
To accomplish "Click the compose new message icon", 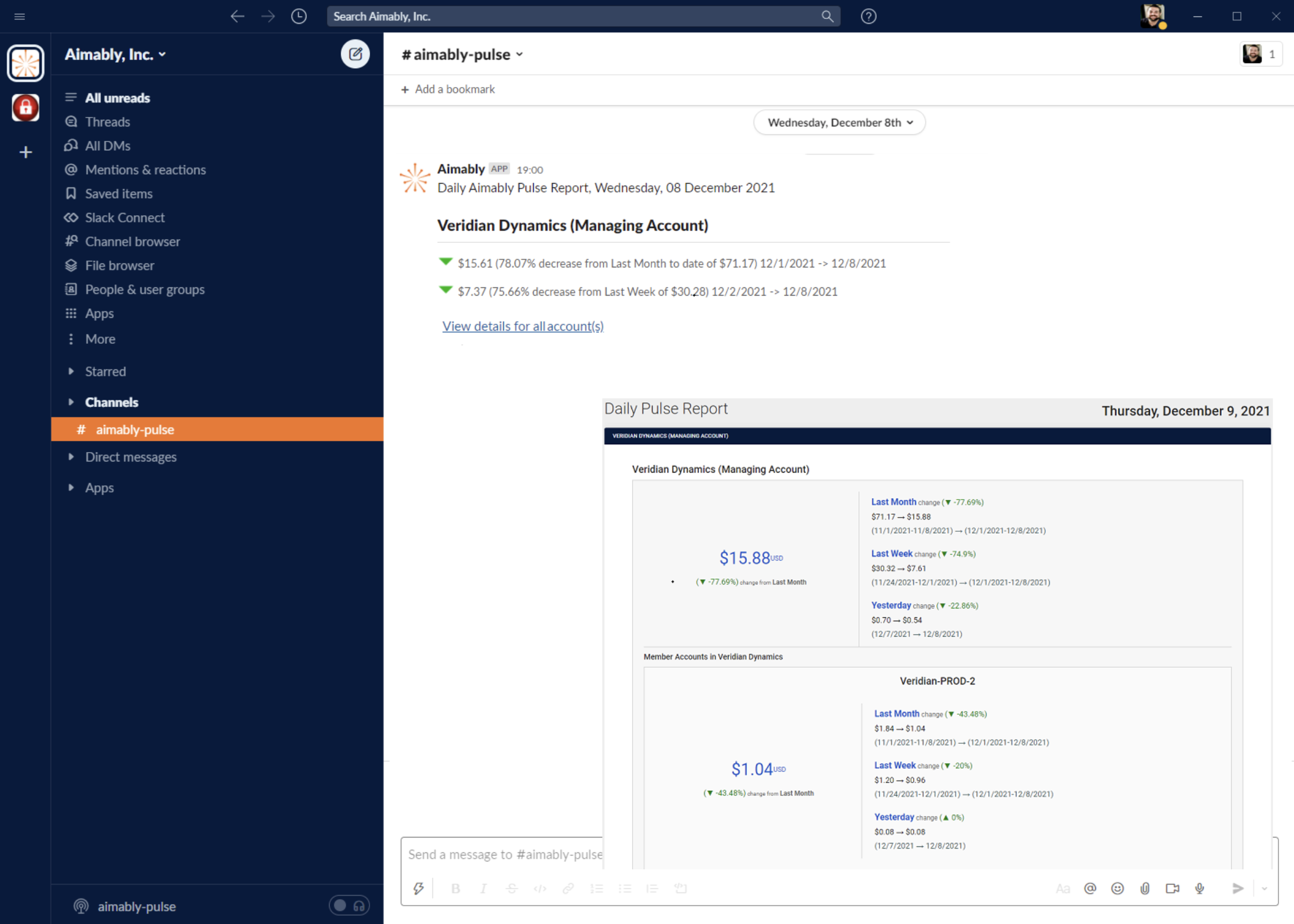I will pos(355,54).
